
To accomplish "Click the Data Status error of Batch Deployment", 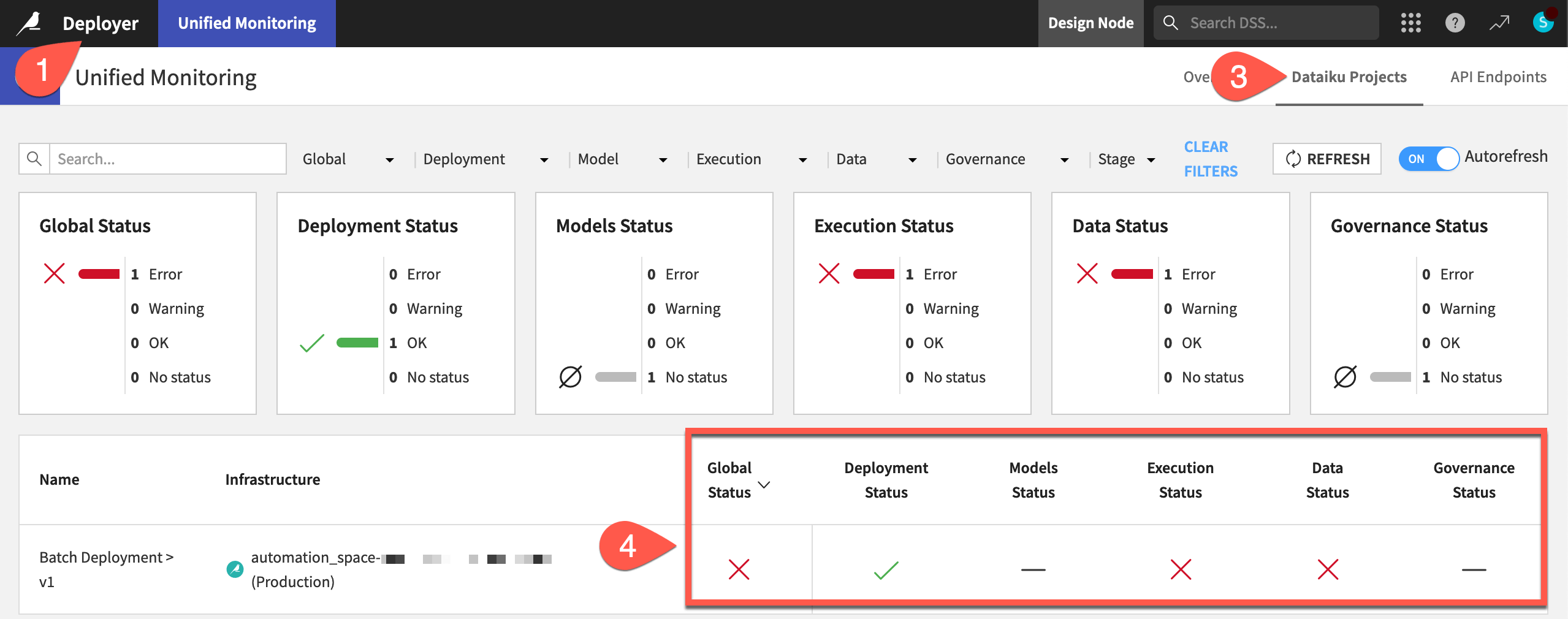I will 1328,569.
